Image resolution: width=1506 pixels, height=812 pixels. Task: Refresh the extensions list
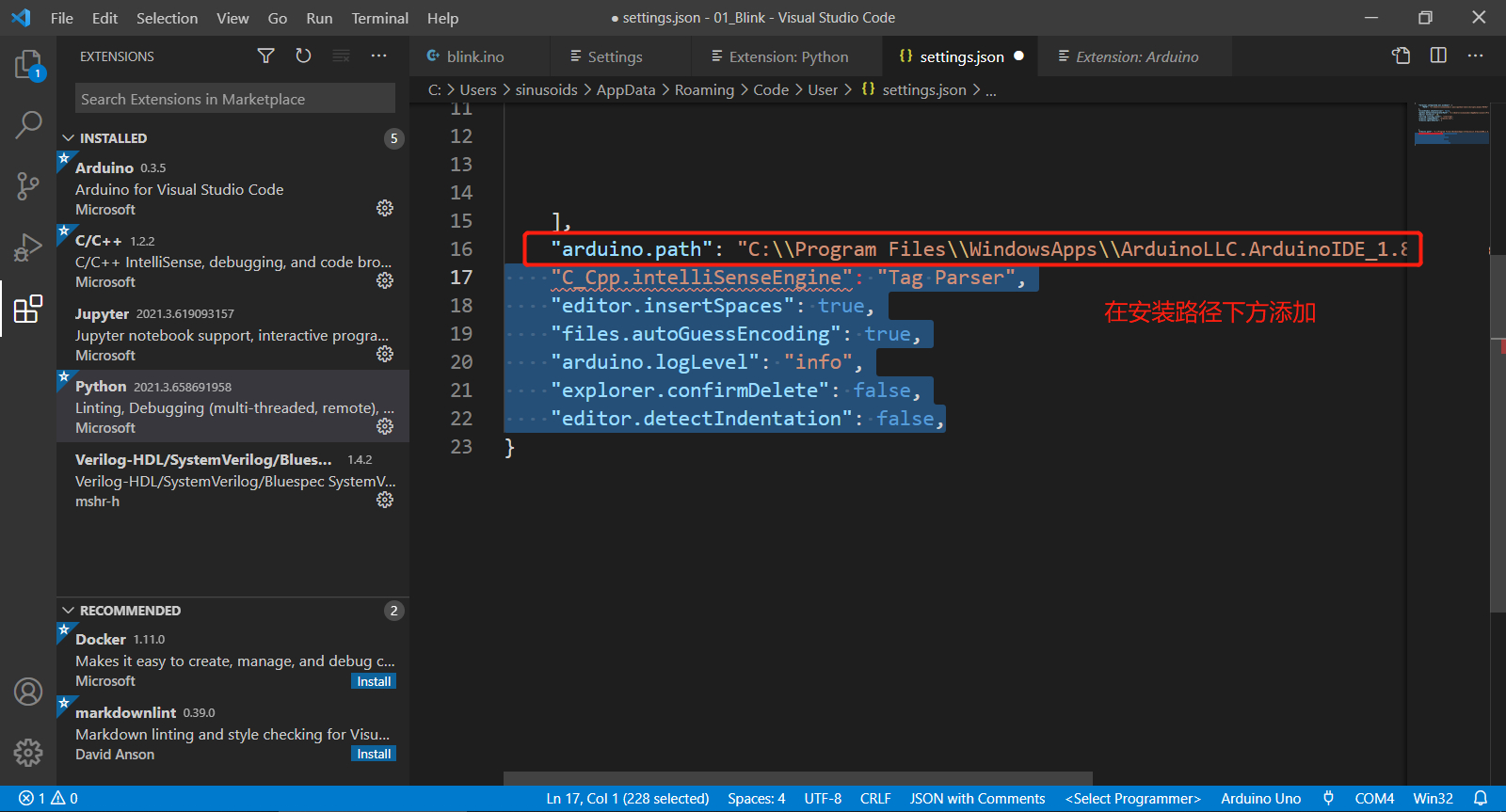click(x=303, y=56)
